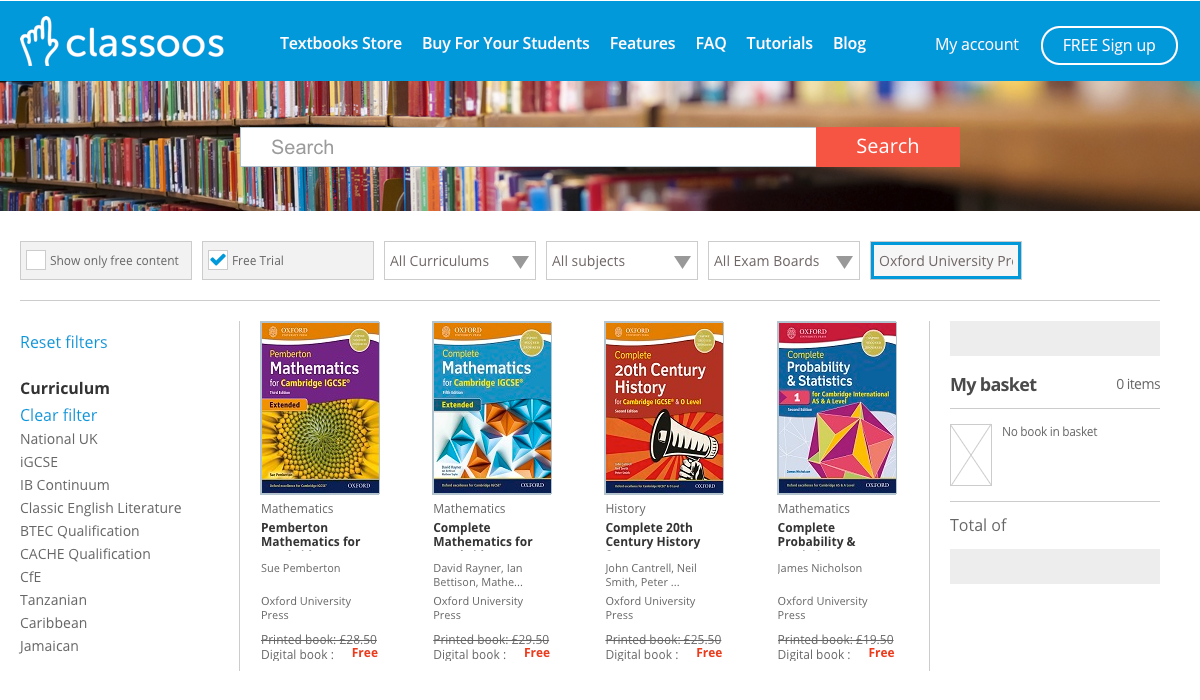Click the empty basket placeholder icon
Image resolution: width=1200 pixels, height=700 pixels.
coord(970,455)
